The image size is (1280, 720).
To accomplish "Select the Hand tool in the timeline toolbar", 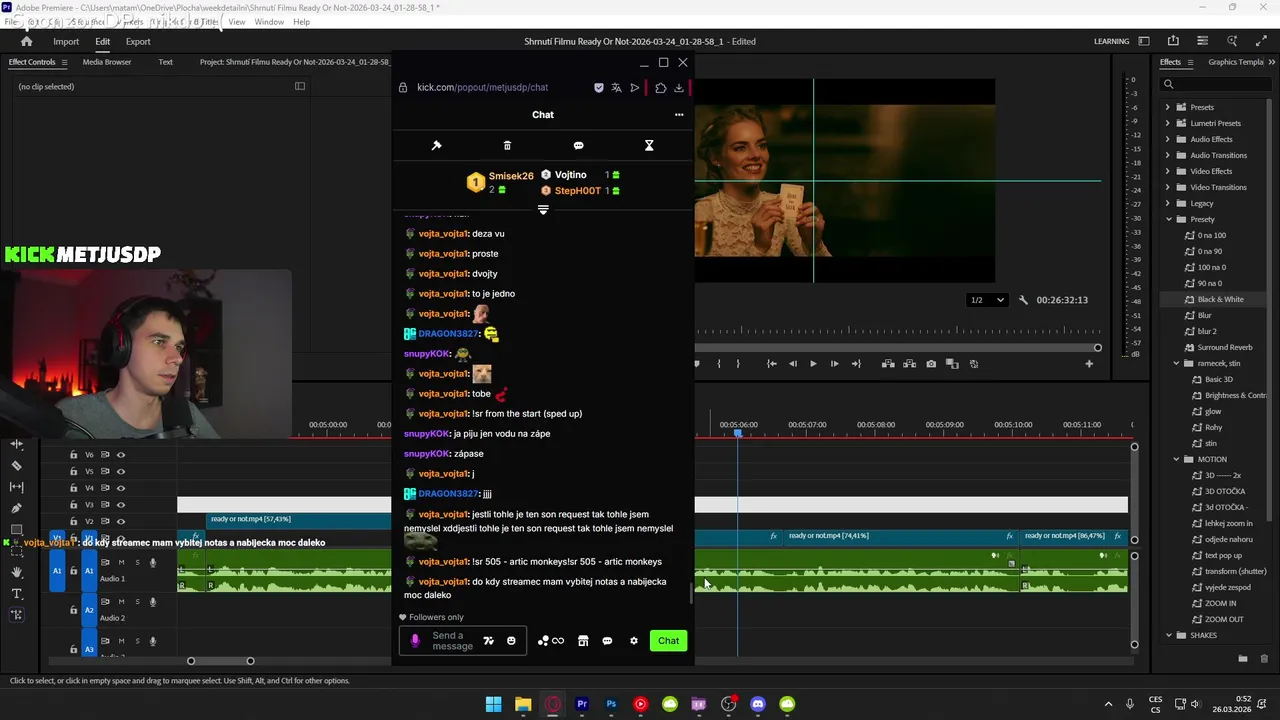I will click(x=16, y=572).
